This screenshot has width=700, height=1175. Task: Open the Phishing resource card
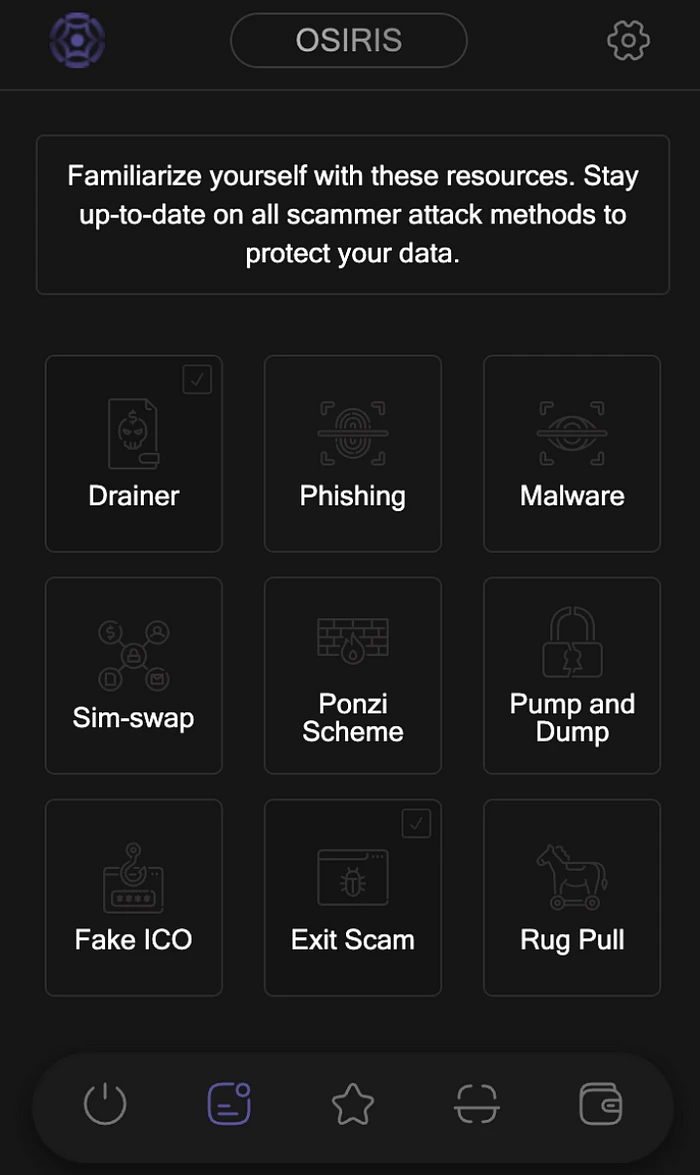353,453
